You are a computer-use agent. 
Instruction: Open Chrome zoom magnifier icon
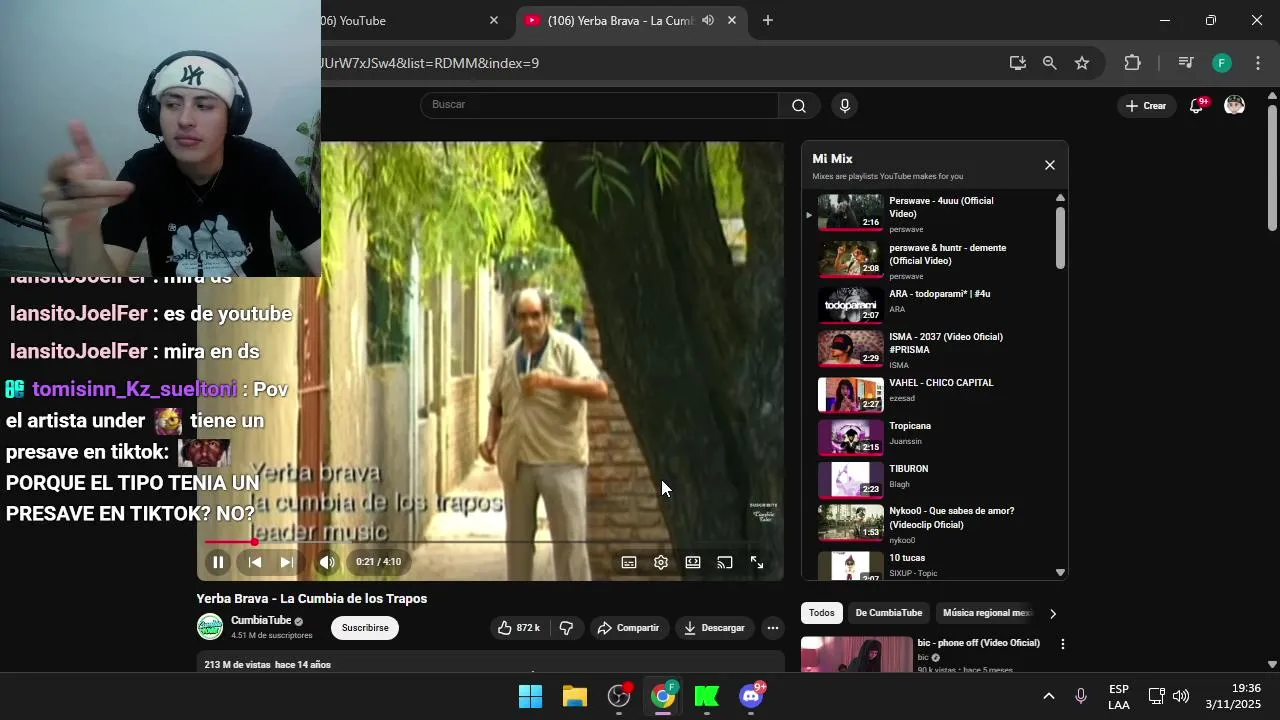point(1050,63)
